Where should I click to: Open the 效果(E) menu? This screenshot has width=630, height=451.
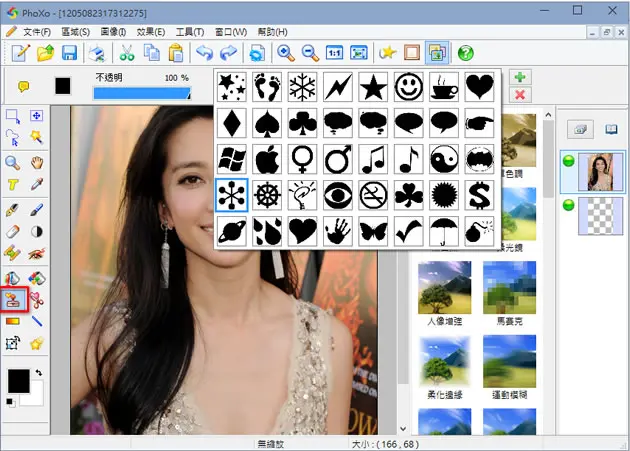point(151,32)
